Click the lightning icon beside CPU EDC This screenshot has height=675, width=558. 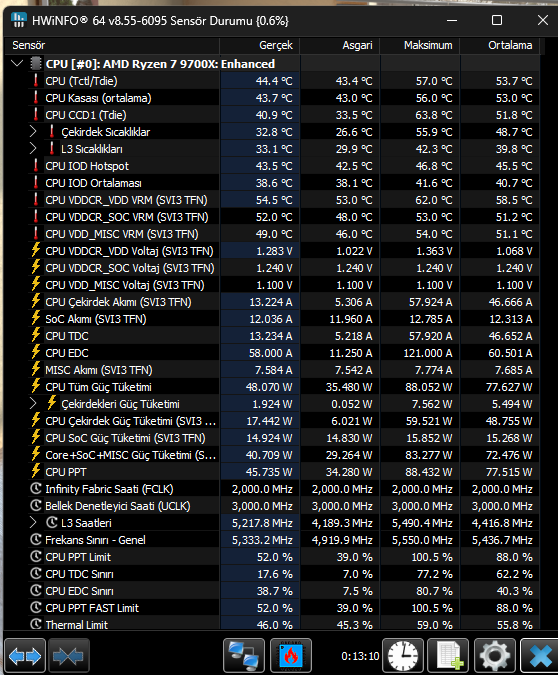tap(36, 353)
